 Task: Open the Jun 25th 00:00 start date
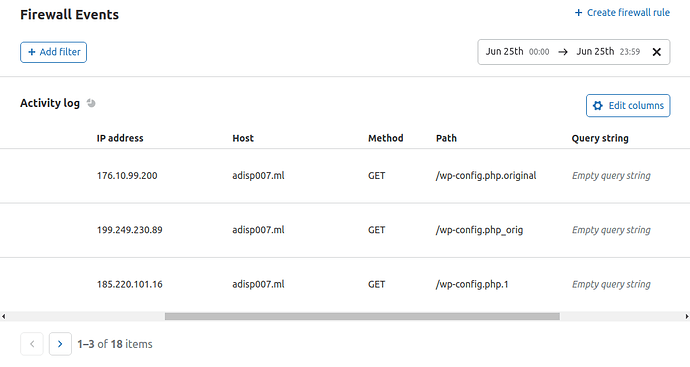click(x=517, y=52)
